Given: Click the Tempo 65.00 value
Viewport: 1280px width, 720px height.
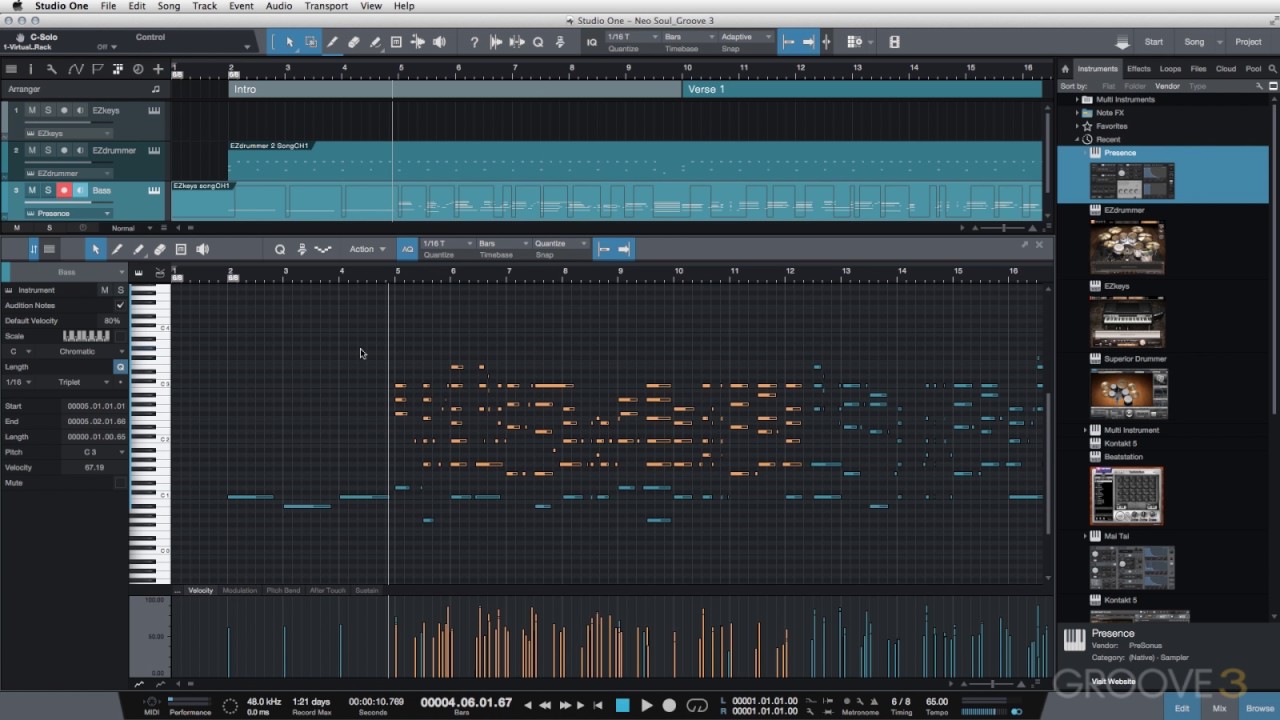Looking at the screenshot, I should [x=937, y=702].
